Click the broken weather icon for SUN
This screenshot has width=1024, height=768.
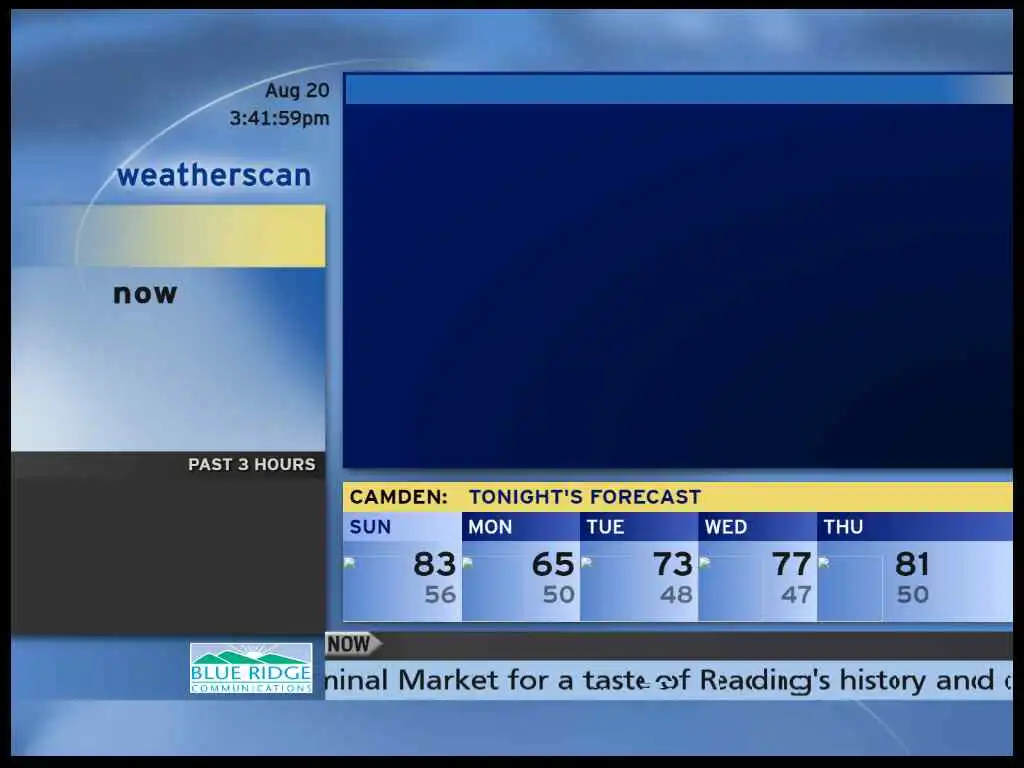click(350, 563)
